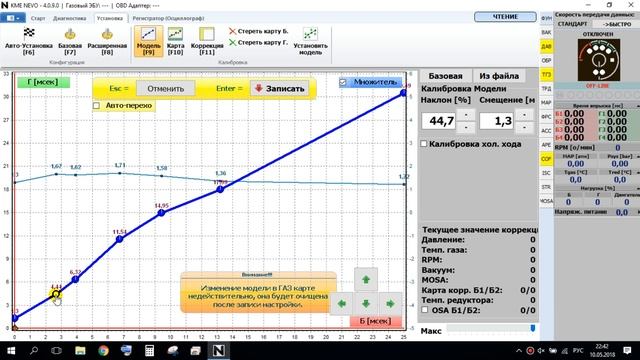The height and width of the screenshot is (360, 640).
Task: Decrease Смещение with lower stepper
Action: coord(524,128)
